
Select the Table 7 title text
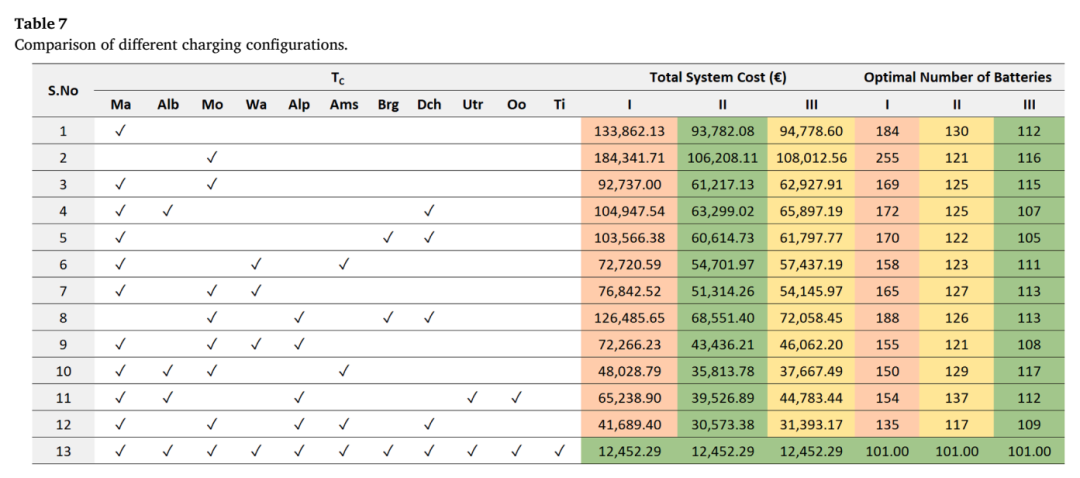pos(40,25)
